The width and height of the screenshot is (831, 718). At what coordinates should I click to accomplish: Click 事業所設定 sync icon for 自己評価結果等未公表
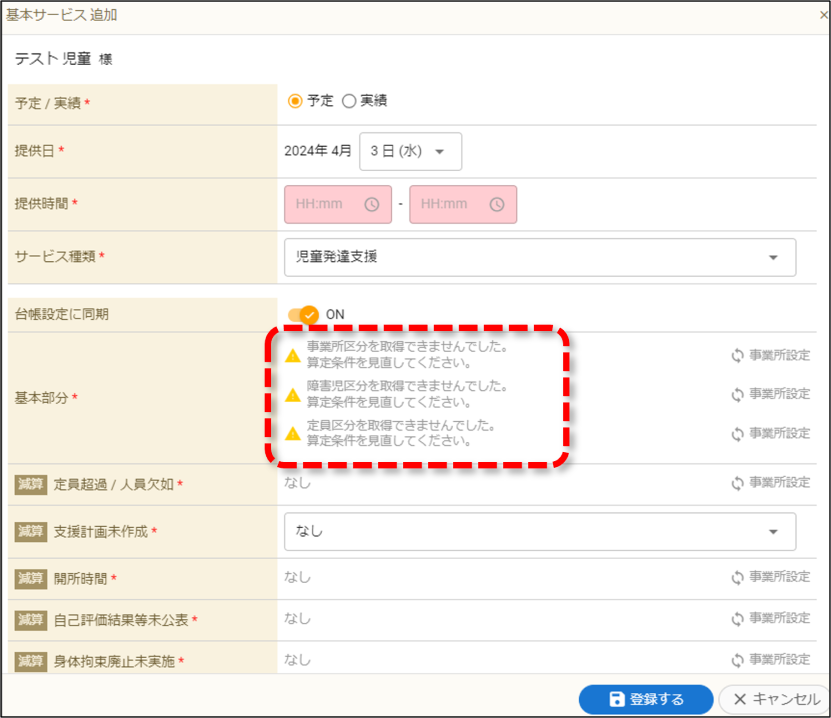[x=738, y=619]
